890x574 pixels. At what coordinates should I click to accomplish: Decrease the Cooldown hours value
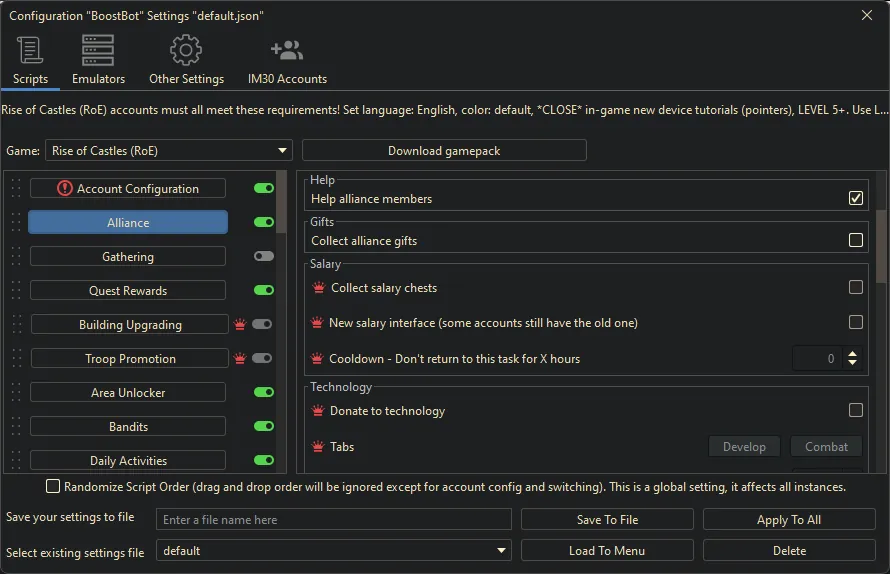point(853,363)
